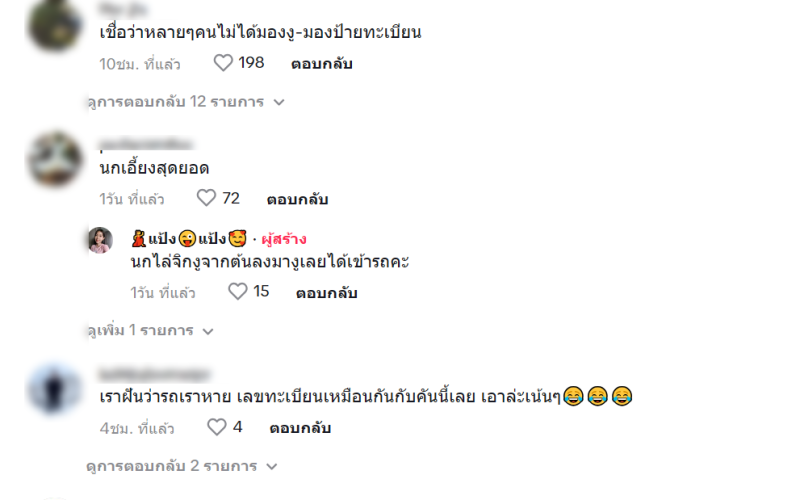800x500 pixels.
Task: Show 1 more reply under creator's comment
Action: pos(150,331)
